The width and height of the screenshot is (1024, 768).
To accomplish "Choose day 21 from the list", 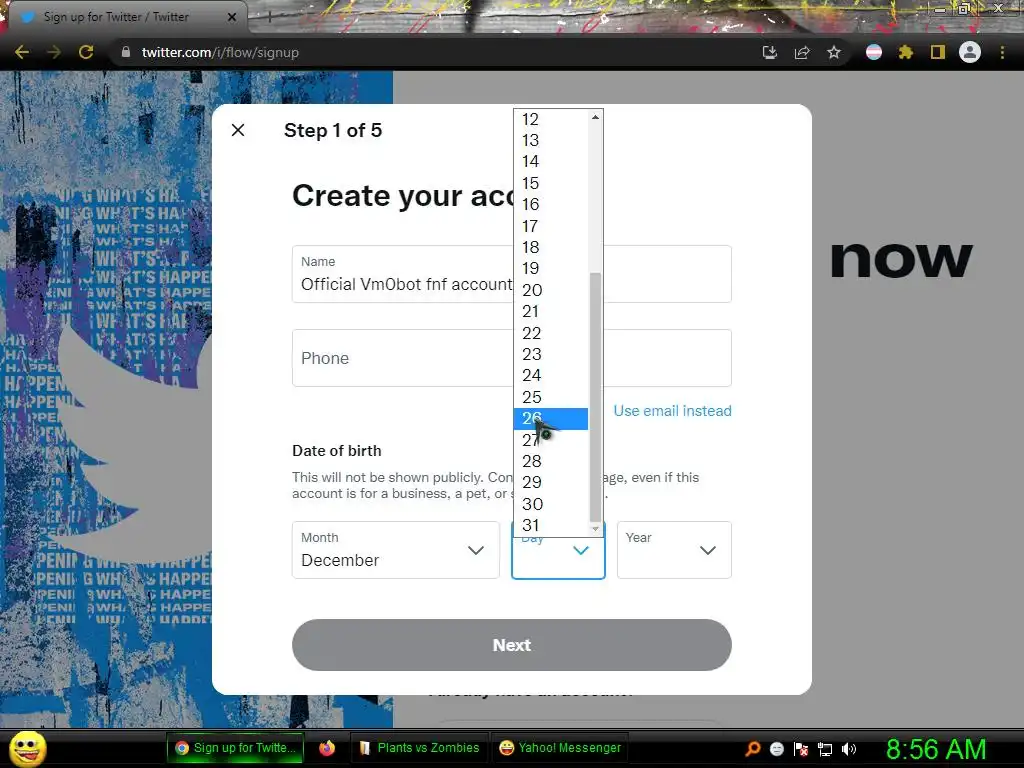I will pos(551,312).
